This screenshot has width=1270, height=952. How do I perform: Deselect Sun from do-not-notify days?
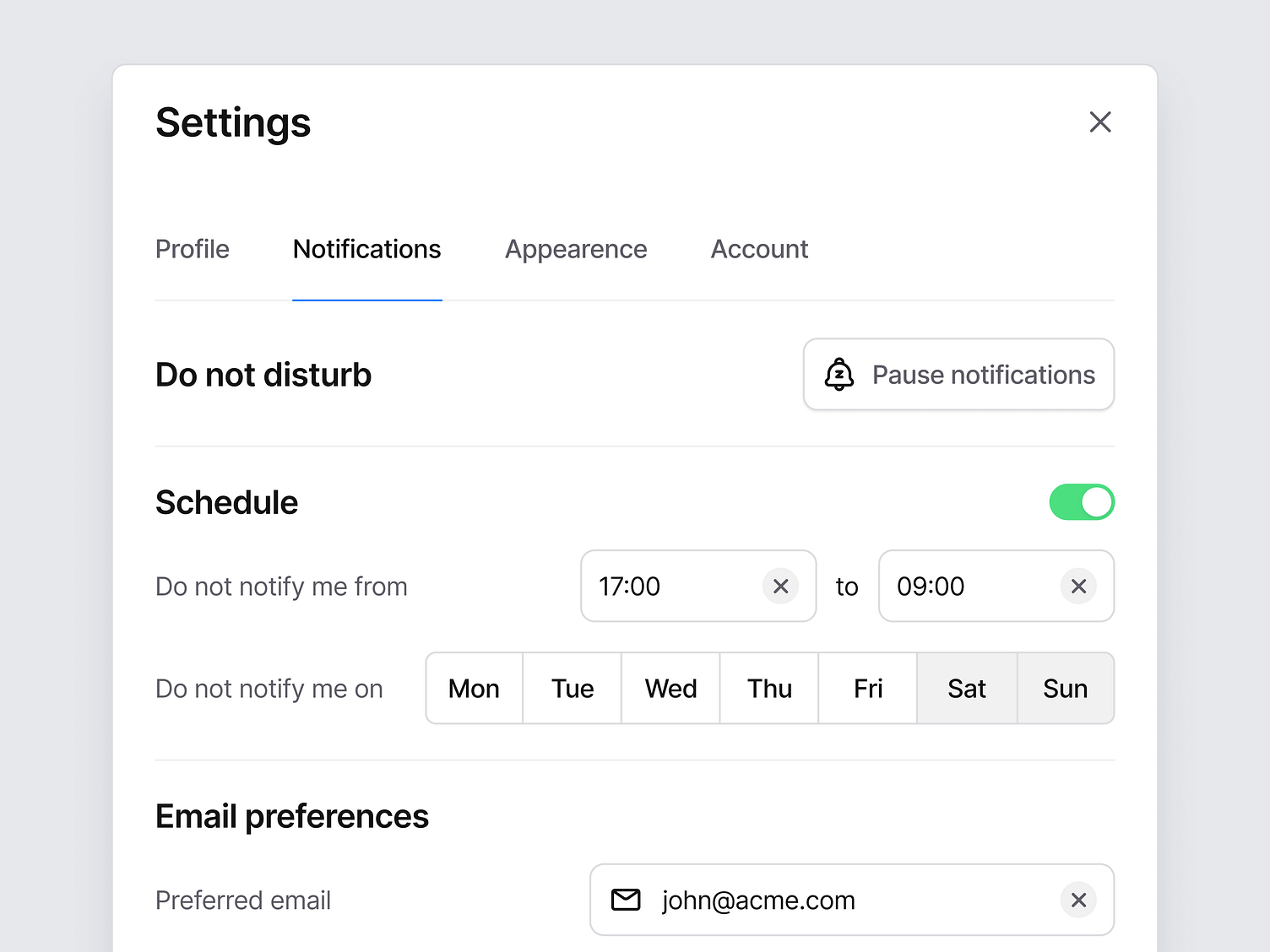coord(1066,688)
